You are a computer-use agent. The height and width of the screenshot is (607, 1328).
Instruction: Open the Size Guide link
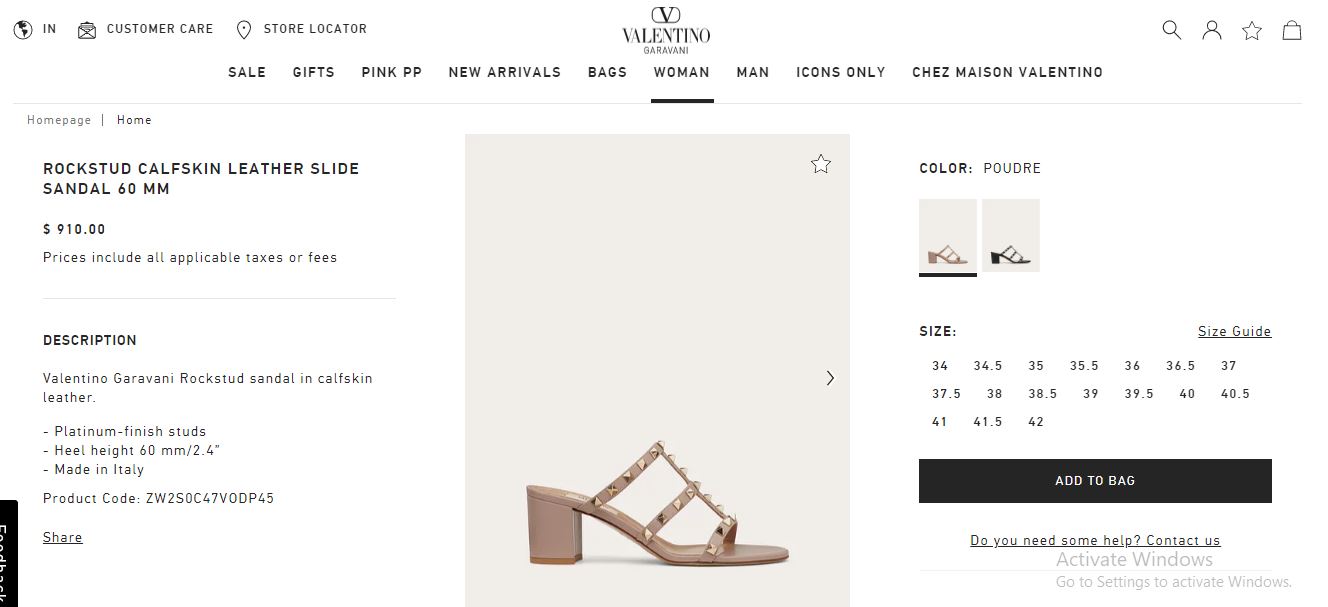point(1234,332)
